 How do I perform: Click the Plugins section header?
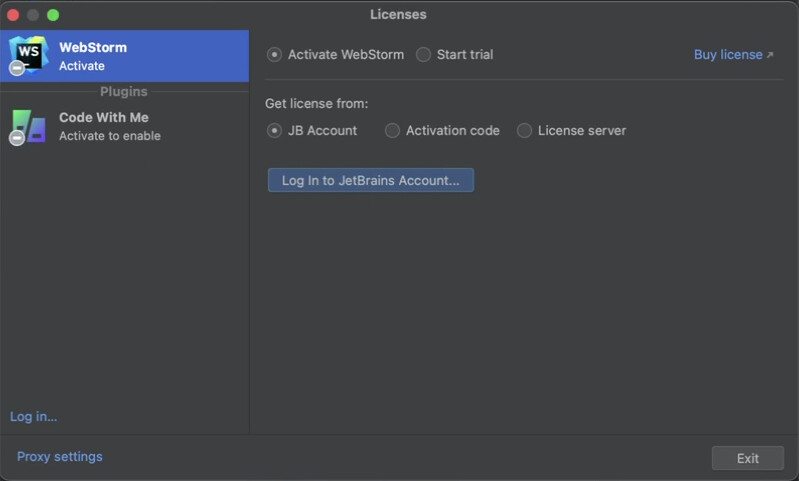click(124, 92)
